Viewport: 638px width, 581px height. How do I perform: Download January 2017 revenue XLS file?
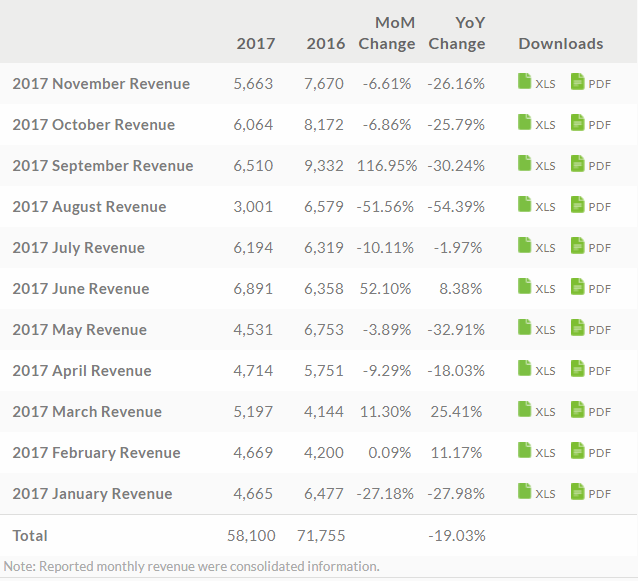pyautogui.click(x=536, y=493)
